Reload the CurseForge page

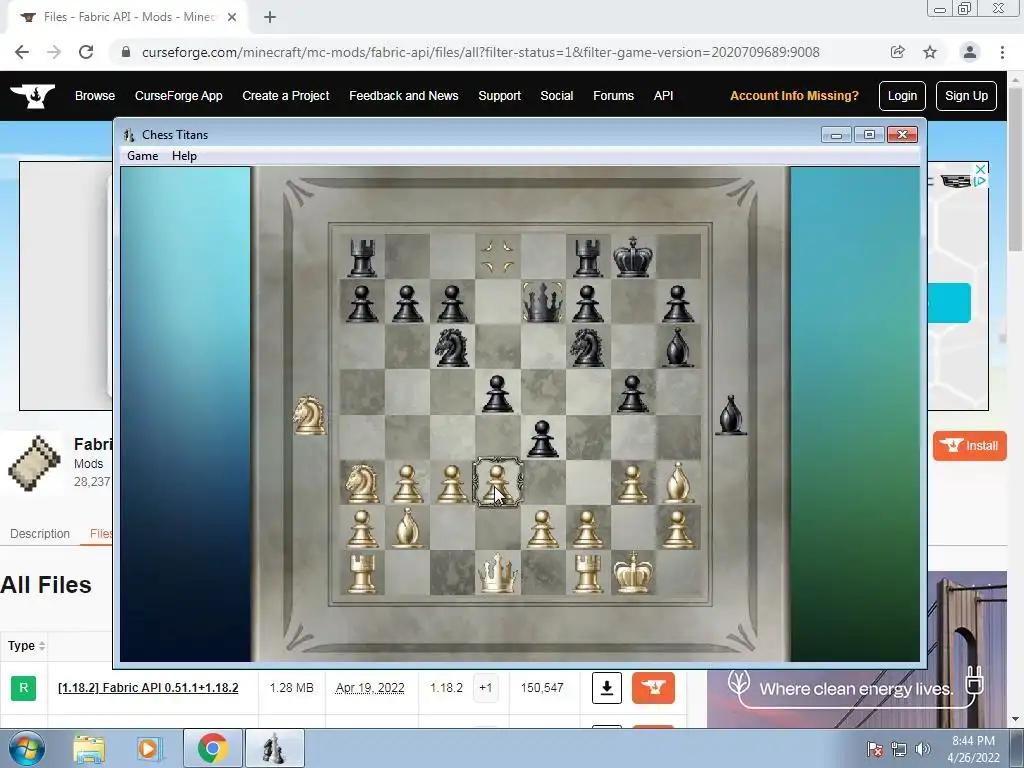point(86,52)
